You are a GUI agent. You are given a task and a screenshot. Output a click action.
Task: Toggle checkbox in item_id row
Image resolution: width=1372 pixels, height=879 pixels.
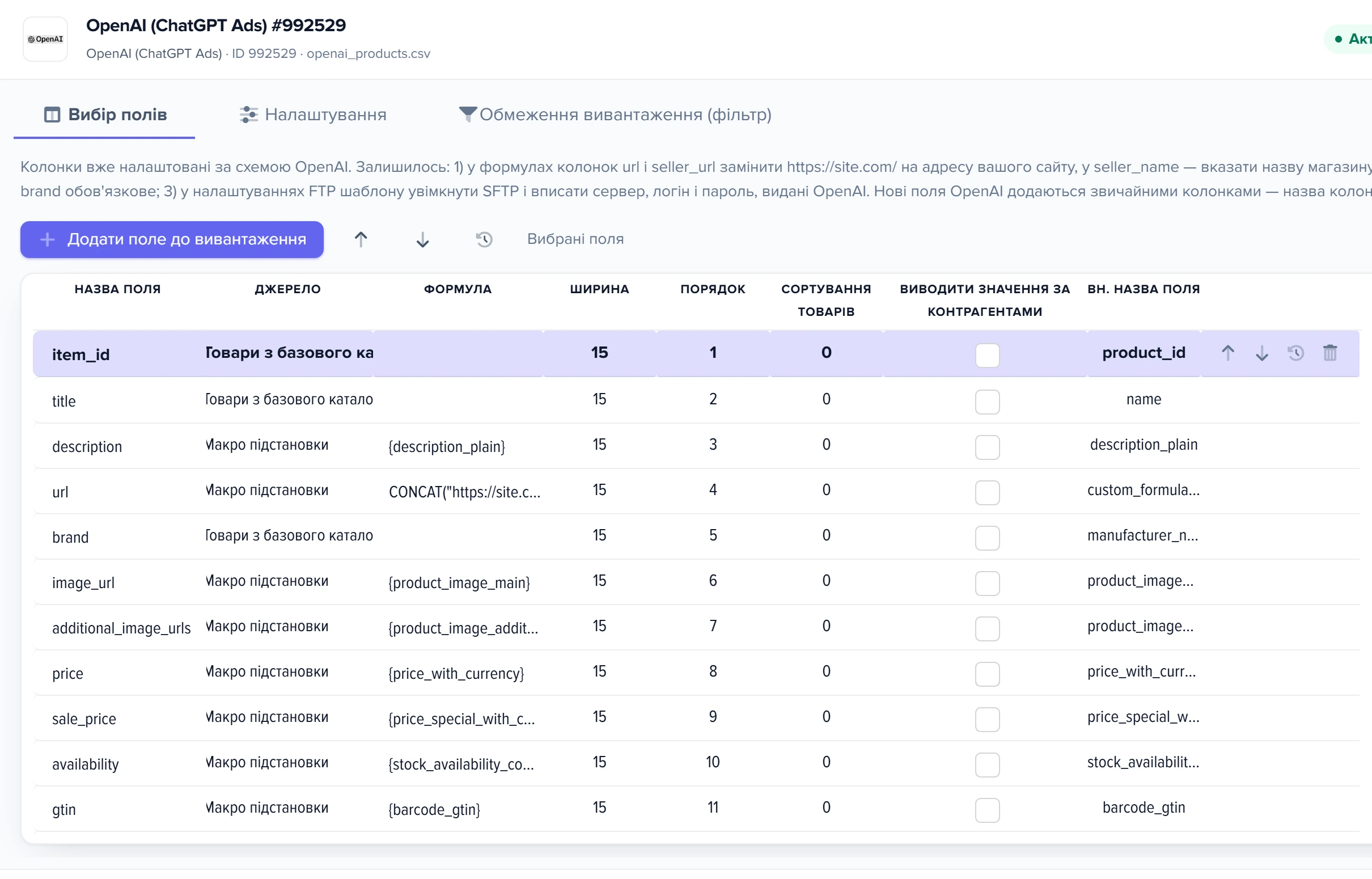(987, 355)
